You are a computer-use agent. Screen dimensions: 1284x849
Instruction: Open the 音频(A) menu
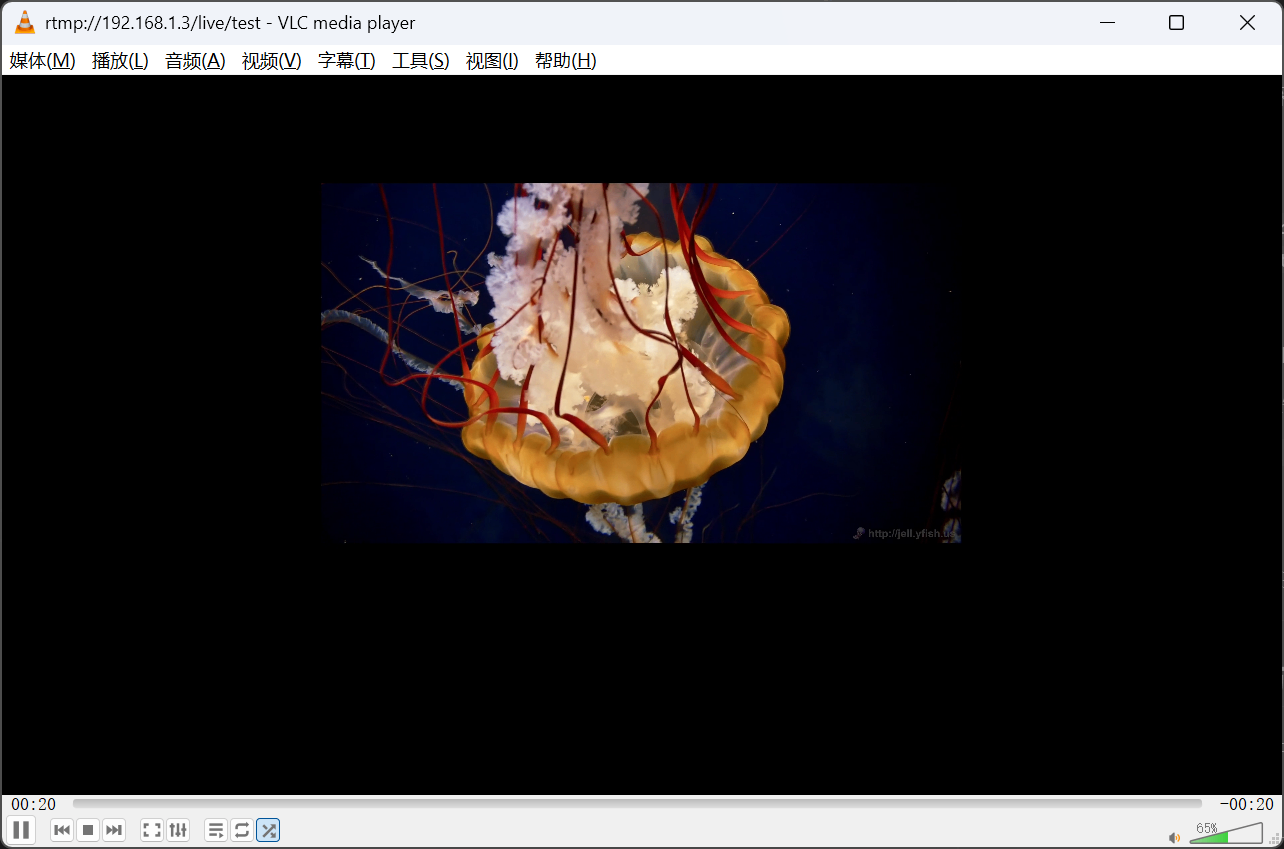(194, 61)
